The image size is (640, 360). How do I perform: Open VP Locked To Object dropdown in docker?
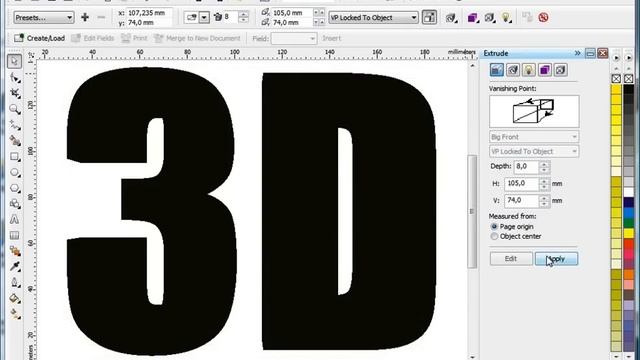(x=534, y=151)
